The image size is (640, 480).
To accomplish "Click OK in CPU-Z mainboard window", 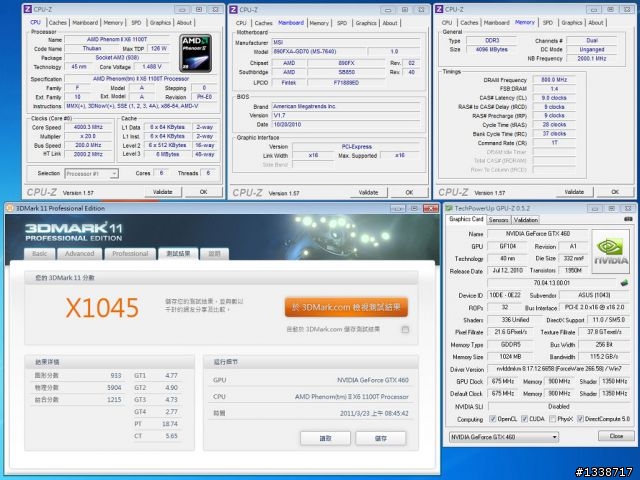I will [409, 192].
